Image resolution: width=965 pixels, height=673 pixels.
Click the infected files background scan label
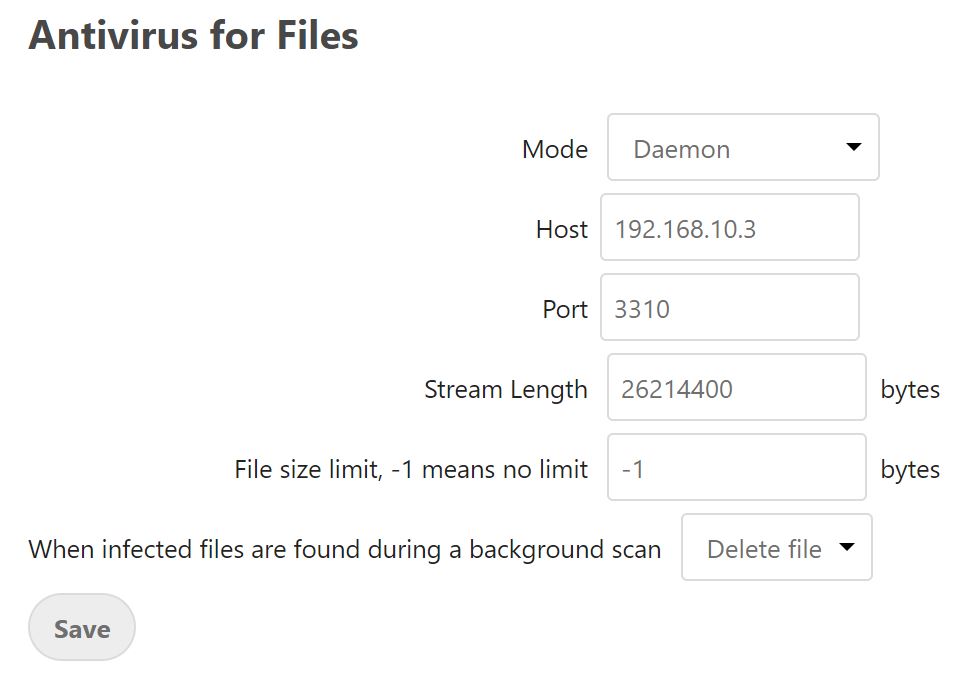click(x=344, y=549)
